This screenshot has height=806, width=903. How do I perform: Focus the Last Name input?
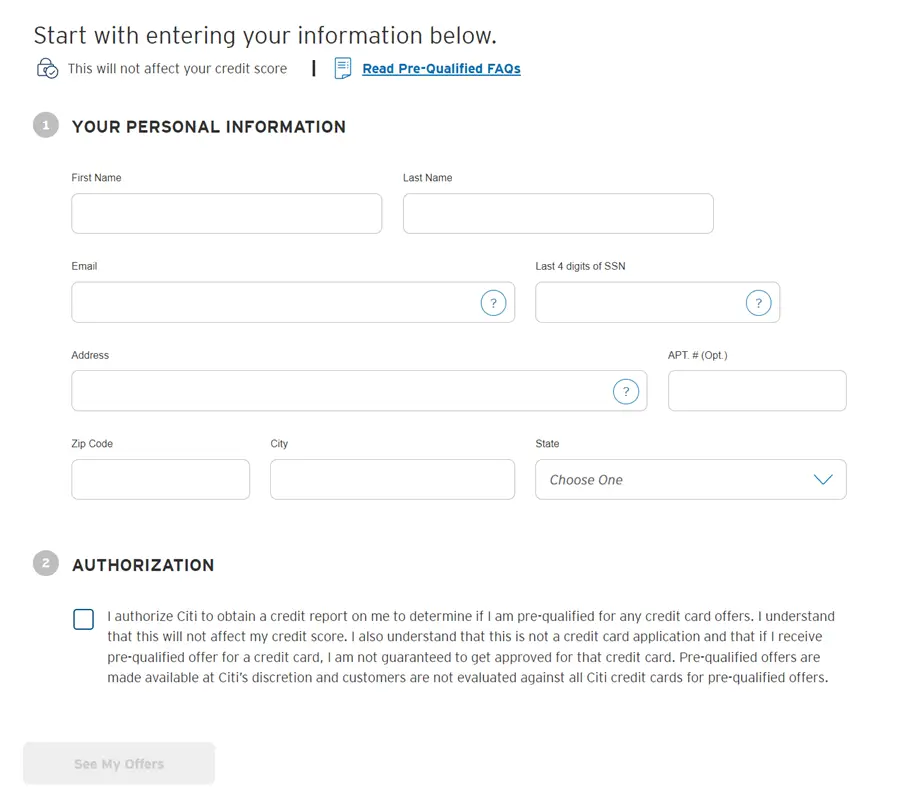[558, 214]
